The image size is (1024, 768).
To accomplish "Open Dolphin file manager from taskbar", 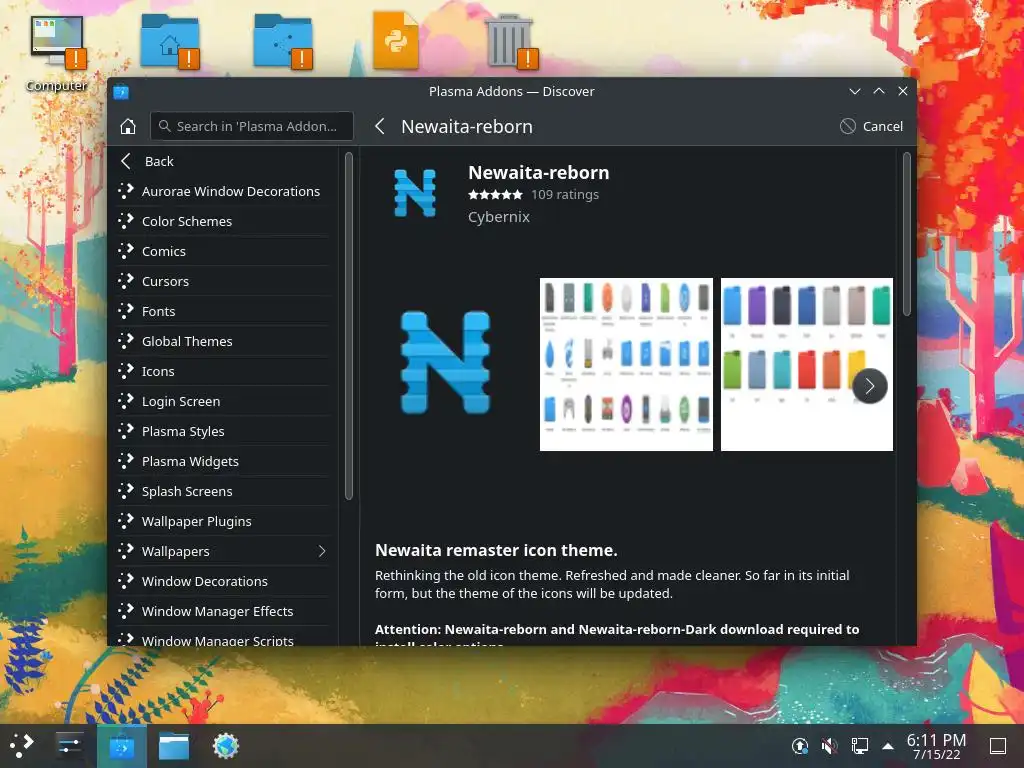I will point(174,746).
